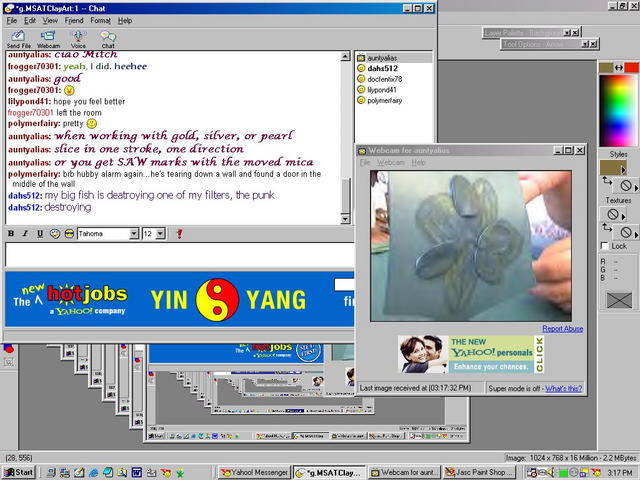Click the Report Abuse link
Viewport: 640px width, 480px height.
(562, 329)
